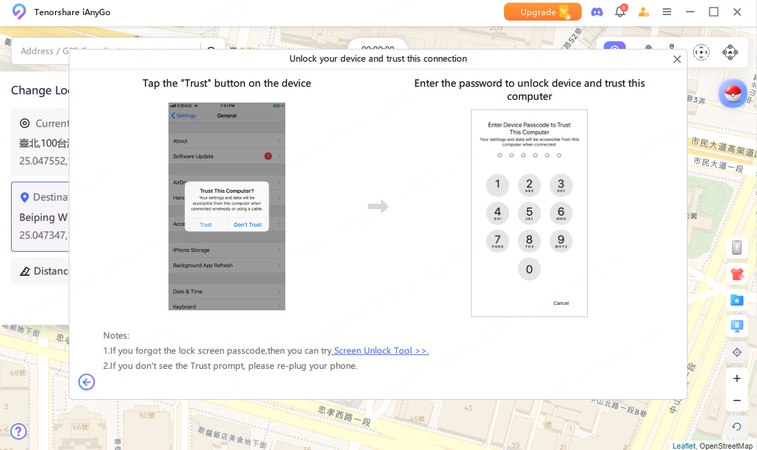Open the favorites folder star icon
Image resolution: width=757 pixels, height=450 pixels.
pos(737,300)
